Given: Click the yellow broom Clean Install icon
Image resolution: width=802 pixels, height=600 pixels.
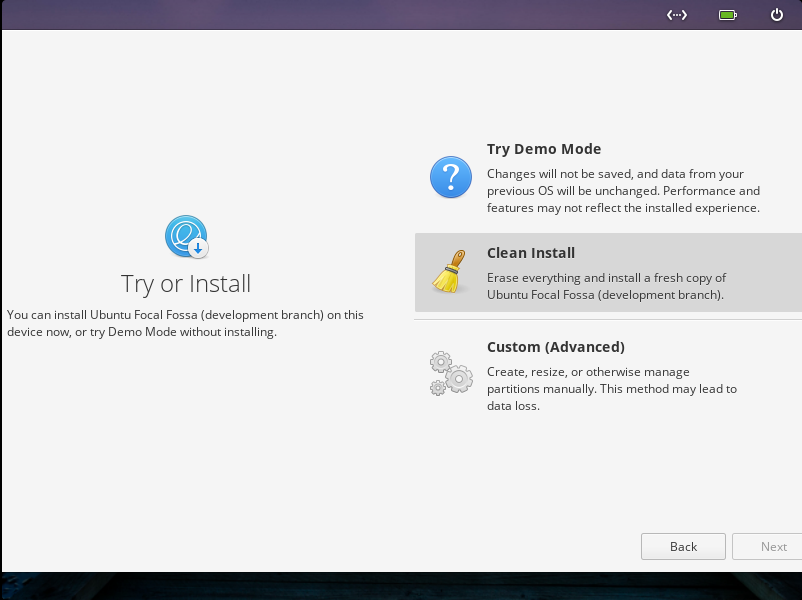Looking at the screenshot, I should (450, 272).
